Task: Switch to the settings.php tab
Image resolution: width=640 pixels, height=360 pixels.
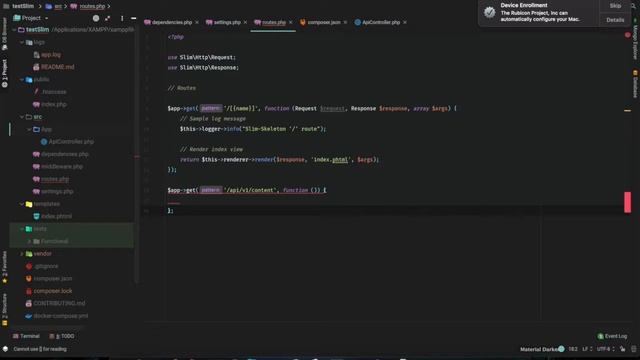Action: tap(227, 22)
